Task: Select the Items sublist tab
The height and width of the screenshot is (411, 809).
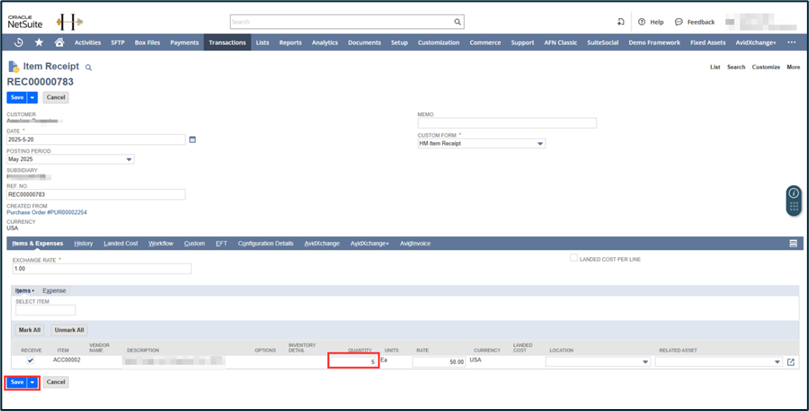Action: (24, 291)
